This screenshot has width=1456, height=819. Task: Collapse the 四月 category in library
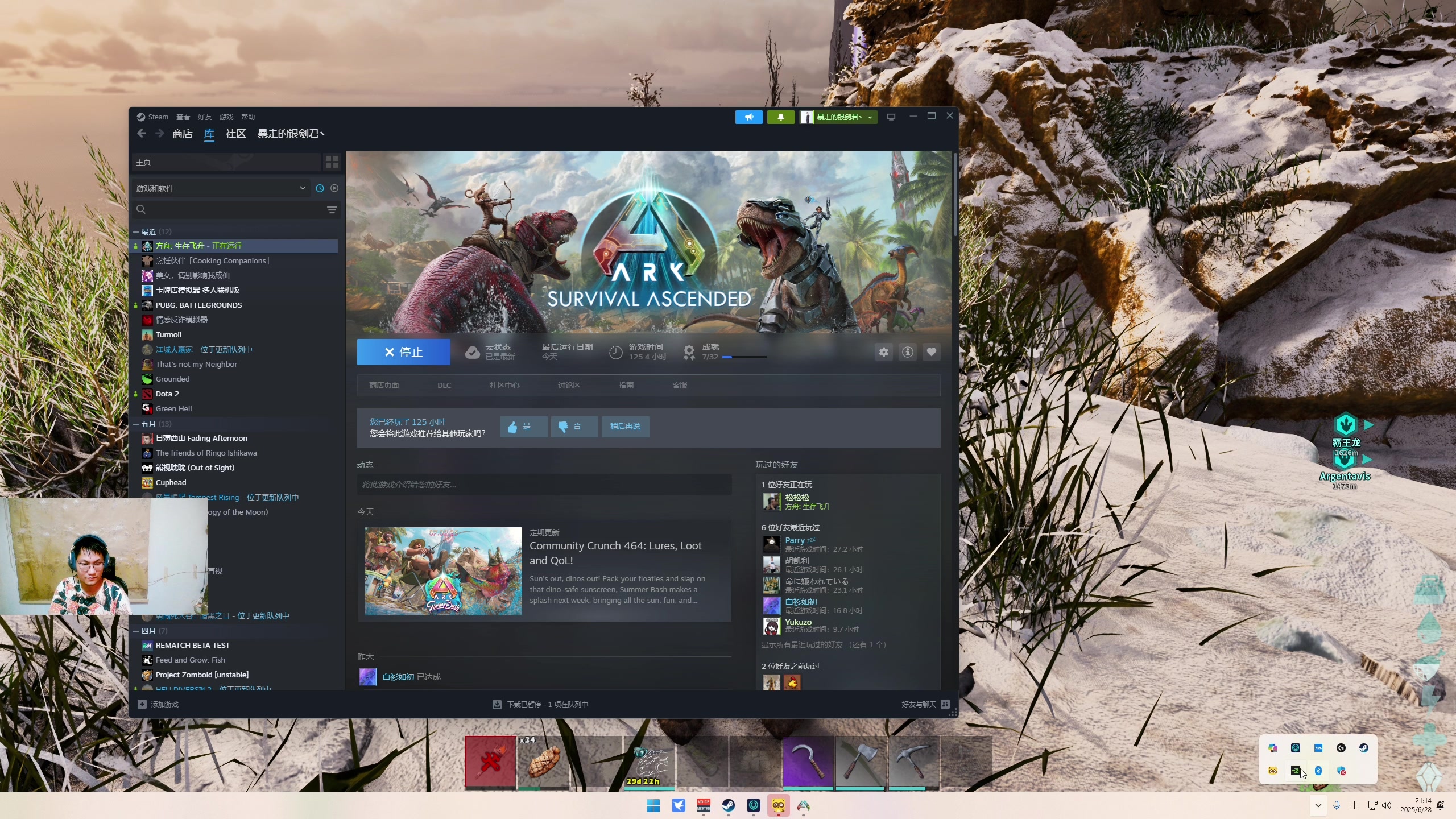pyautogui.click(x=136, y=631)
